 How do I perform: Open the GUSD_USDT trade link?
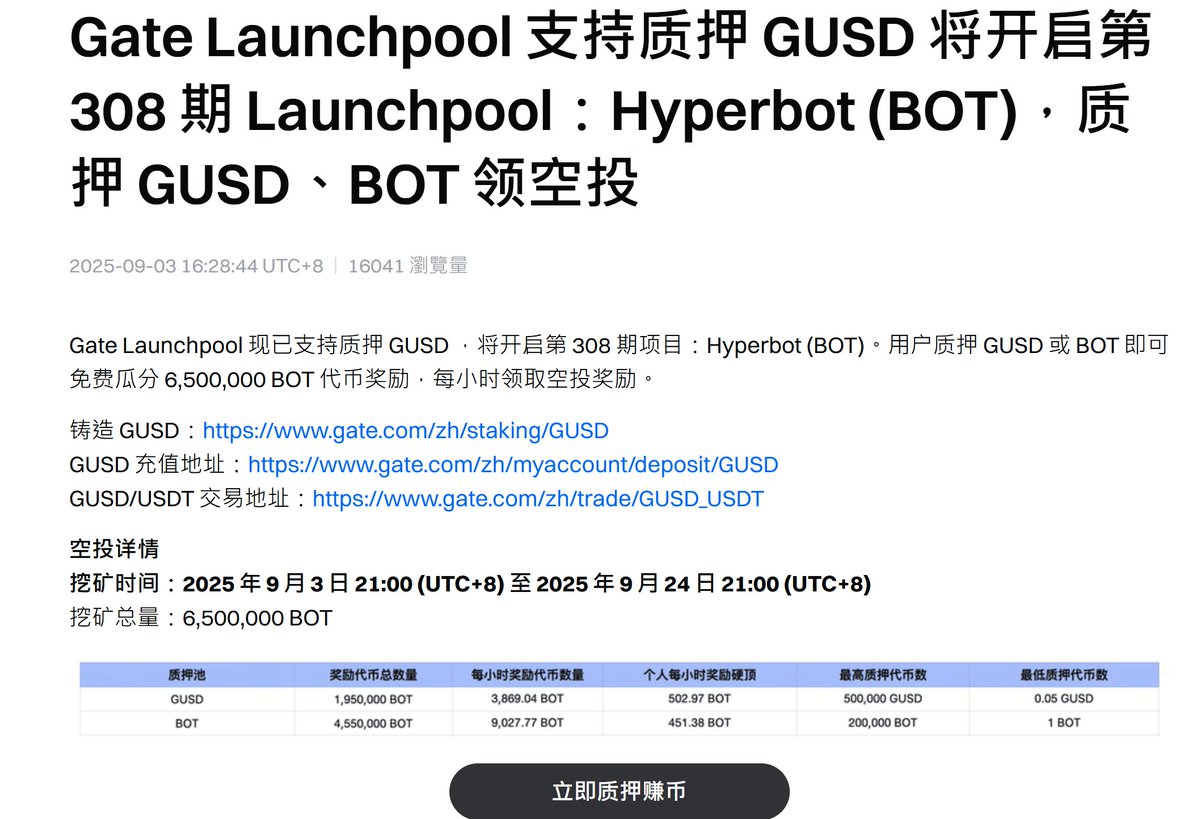[538, 498]
